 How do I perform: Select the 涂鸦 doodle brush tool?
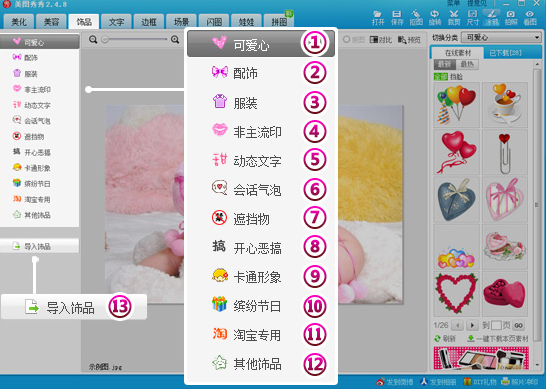[x=492, y=17]
